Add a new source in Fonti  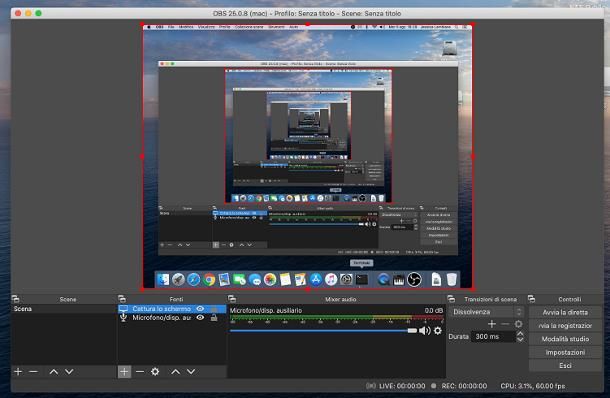pyautogui.click(x=124, y=372)
